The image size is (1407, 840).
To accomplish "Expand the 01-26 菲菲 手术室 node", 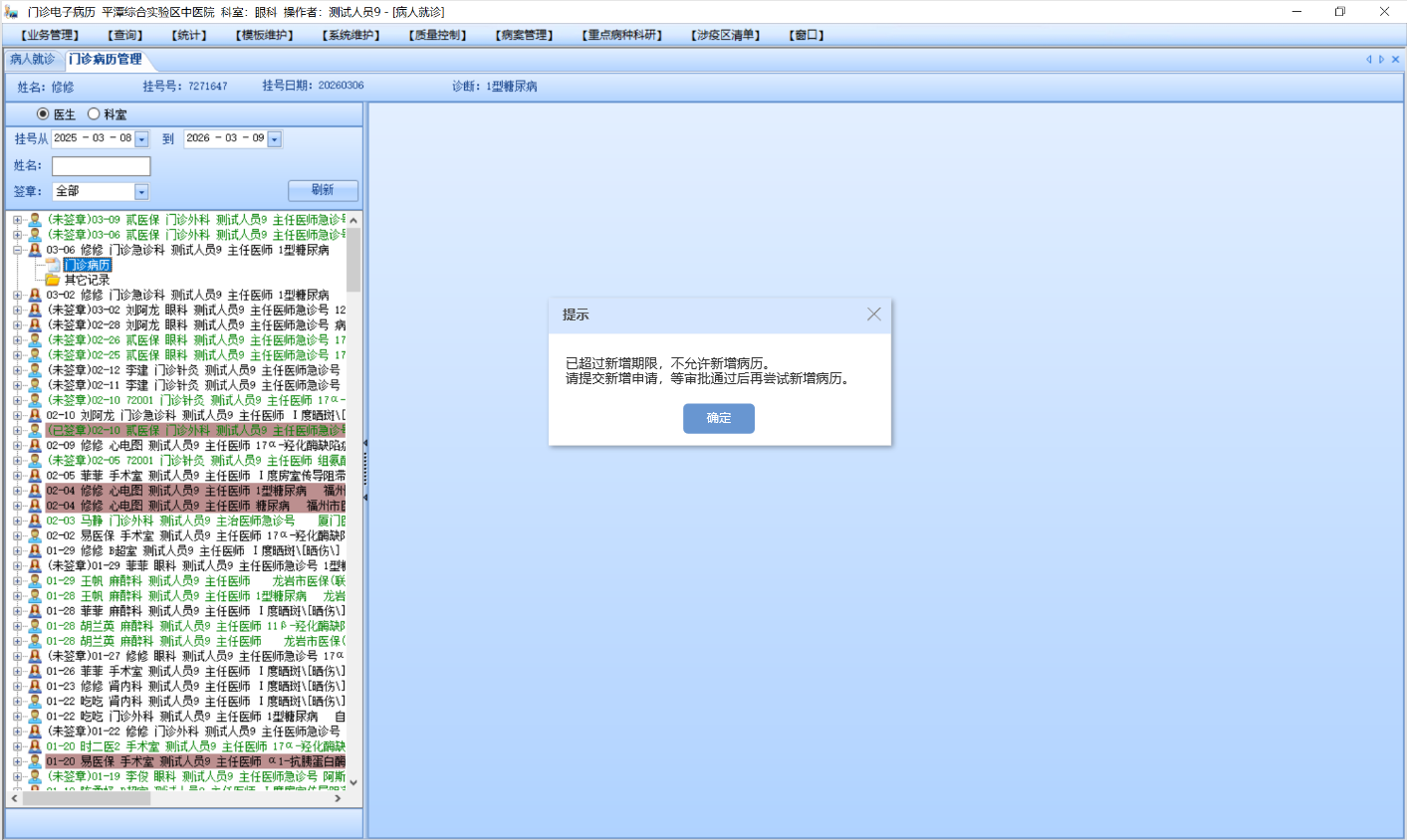I will point(17,671).
